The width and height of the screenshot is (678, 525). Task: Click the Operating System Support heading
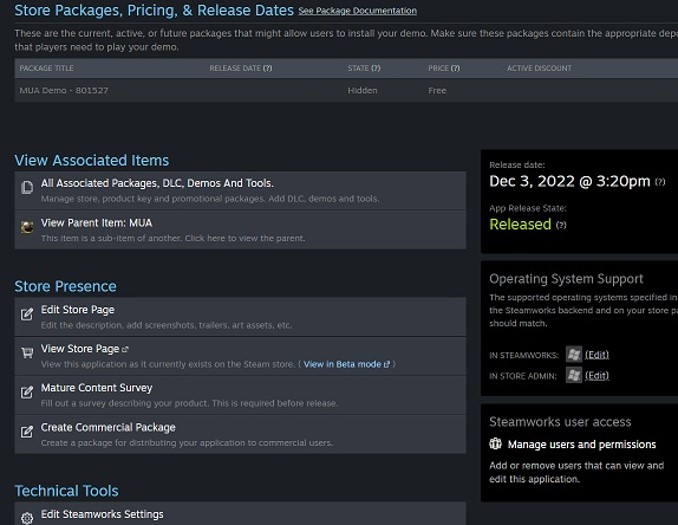566,279
